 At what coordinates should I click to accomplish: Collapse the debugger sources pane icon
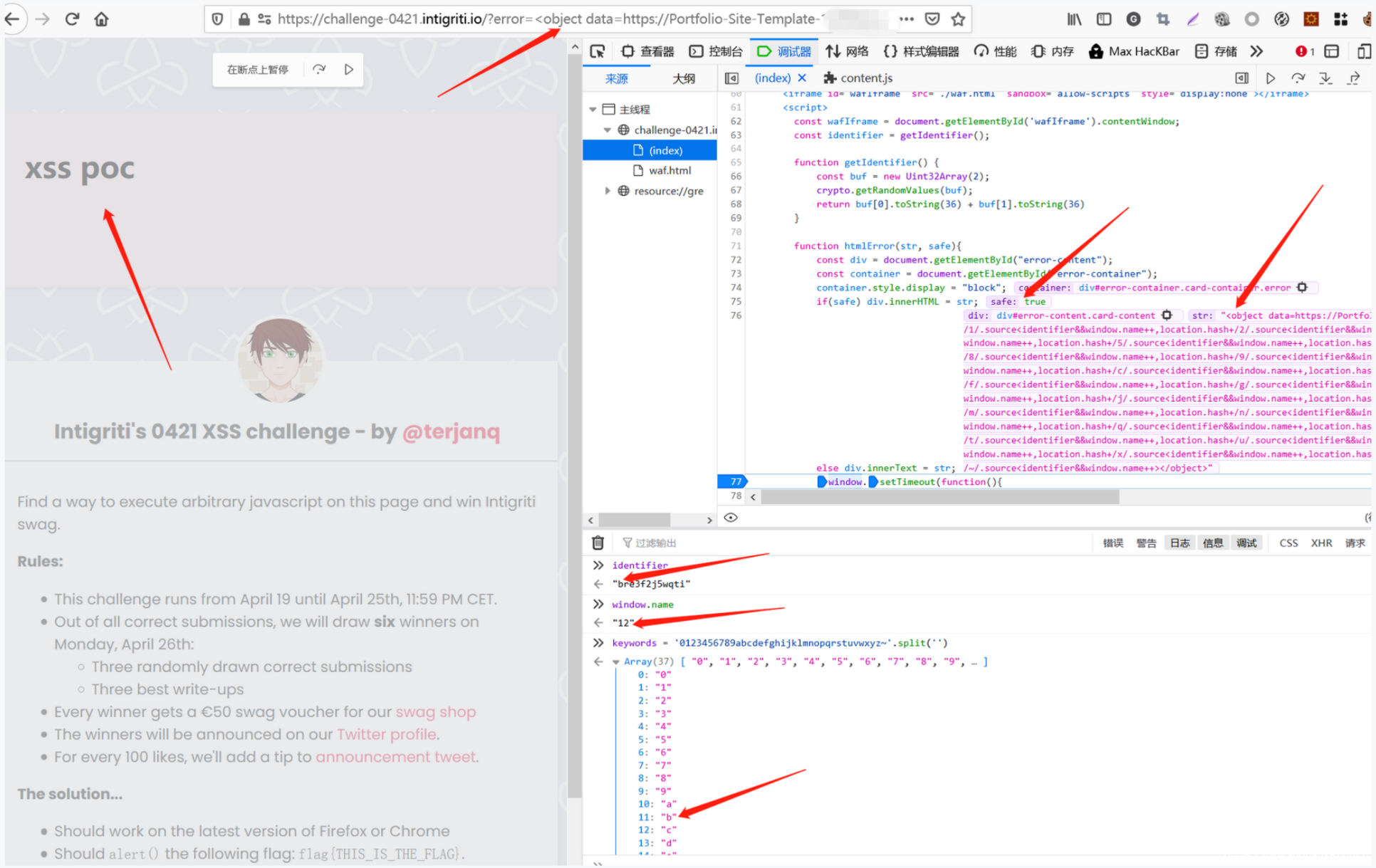(x=731, y=78)
